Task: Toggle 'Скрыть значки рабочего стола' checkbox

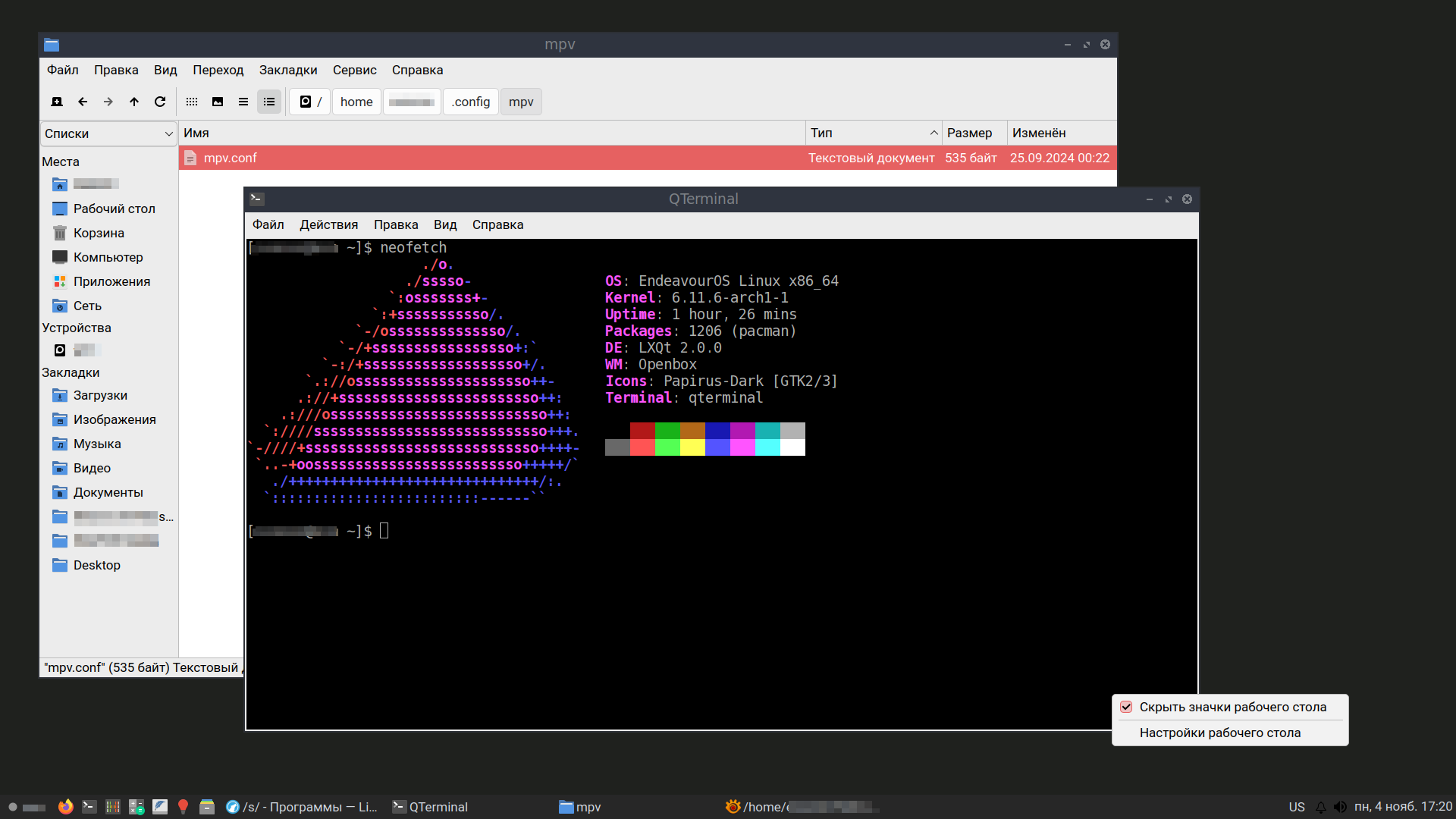Action: (1127, 707)
